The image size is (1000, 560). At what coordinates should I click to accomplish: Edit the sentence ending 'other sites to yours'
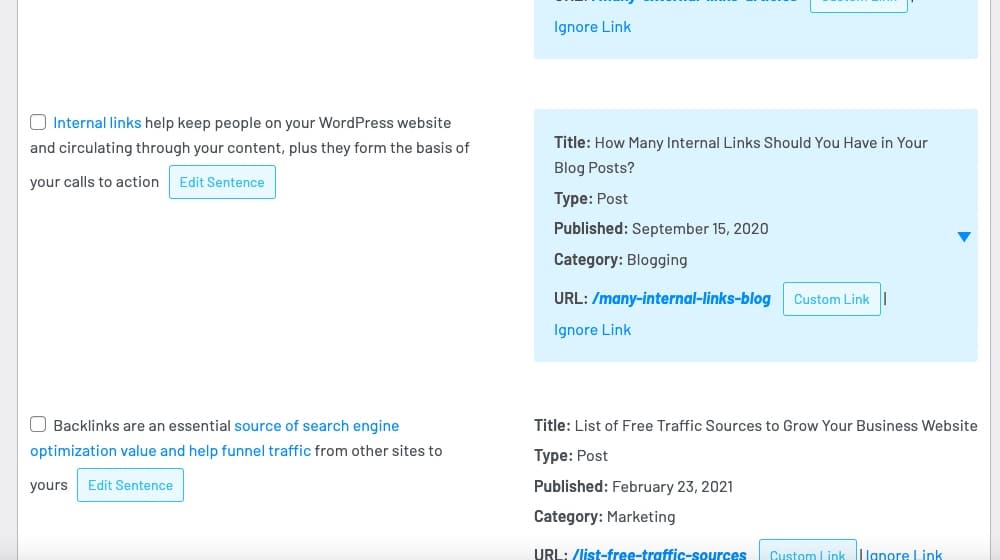pyautogui.click(x=130, y=485)
